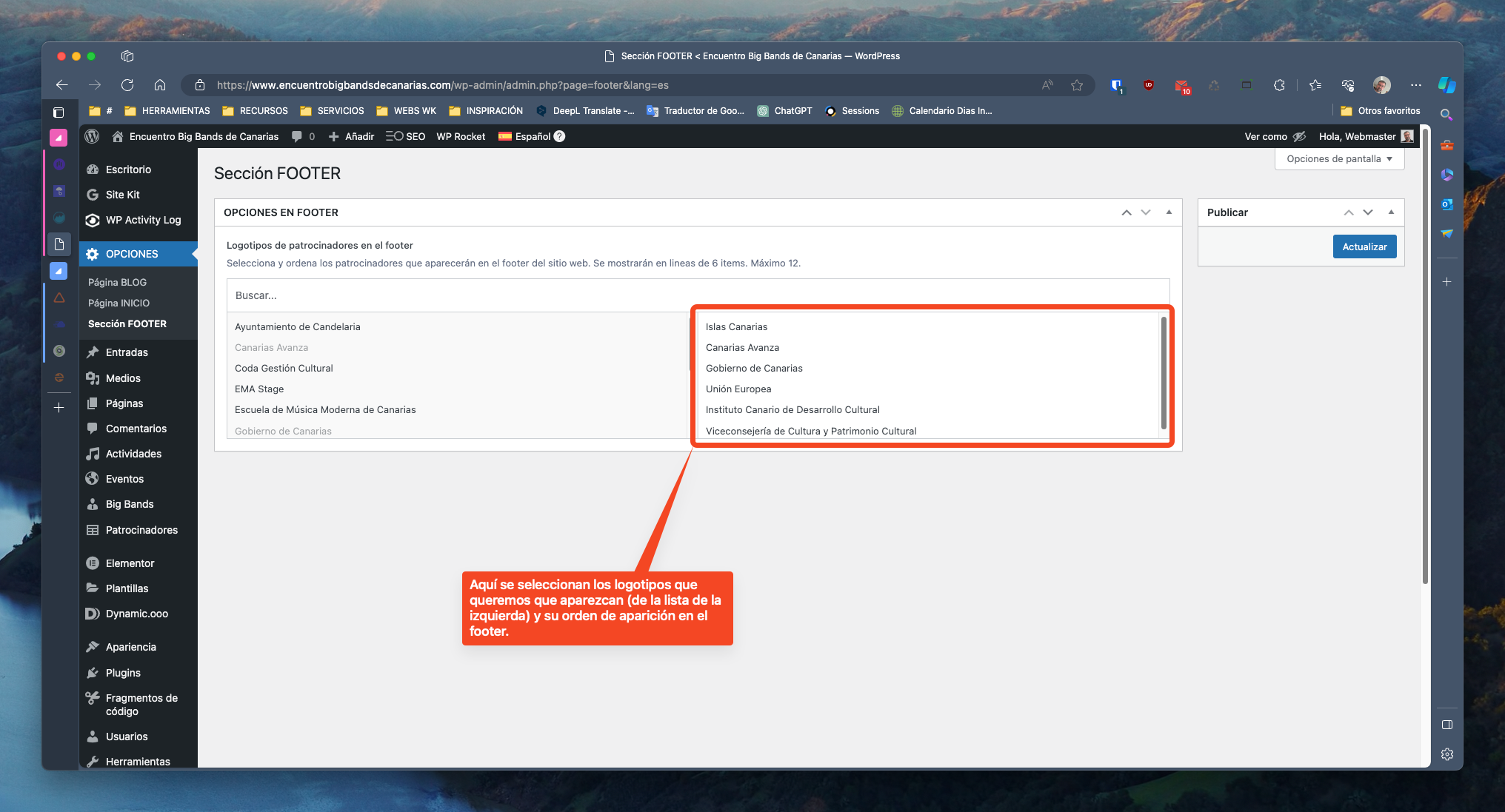This screenshot has width=1505, height=812.
Task: Click the browser address bar URL
Action: click(442, 85)
